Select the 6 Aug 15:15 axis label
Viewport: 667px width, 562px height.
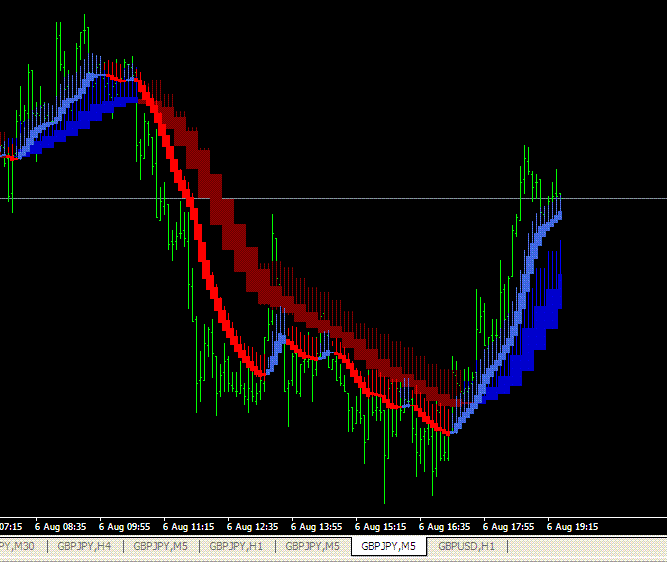(x=380, y=527)
